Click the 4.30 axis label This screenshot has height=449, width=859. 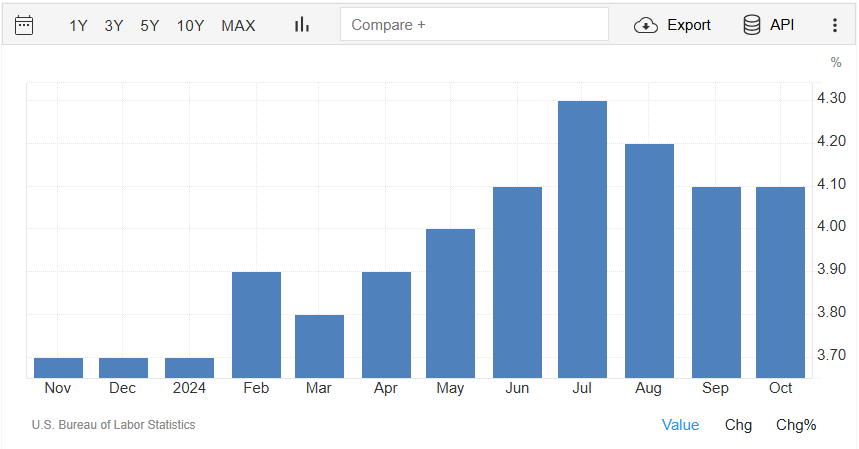tap(831, 98)
